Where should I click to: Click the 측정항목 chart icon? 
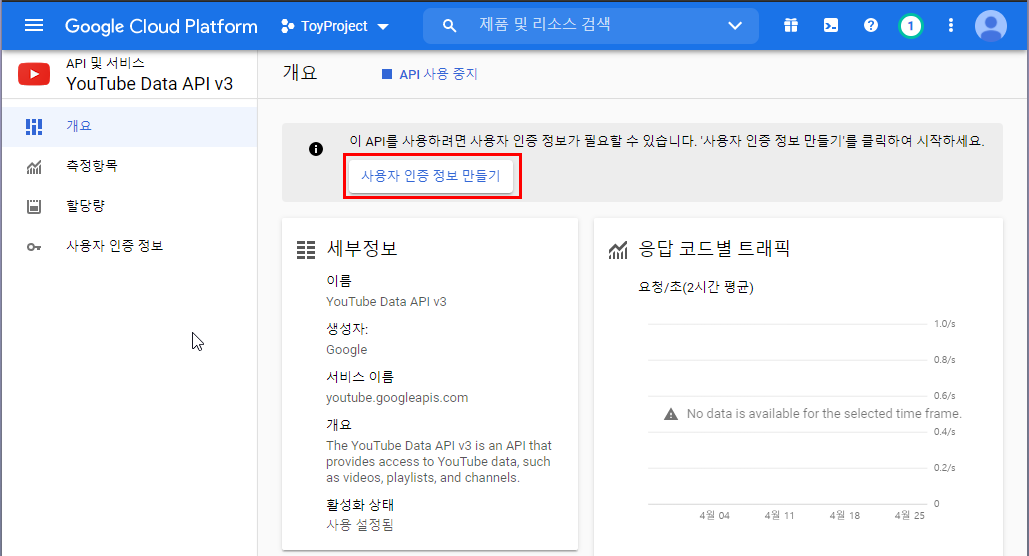click(33, 167)
